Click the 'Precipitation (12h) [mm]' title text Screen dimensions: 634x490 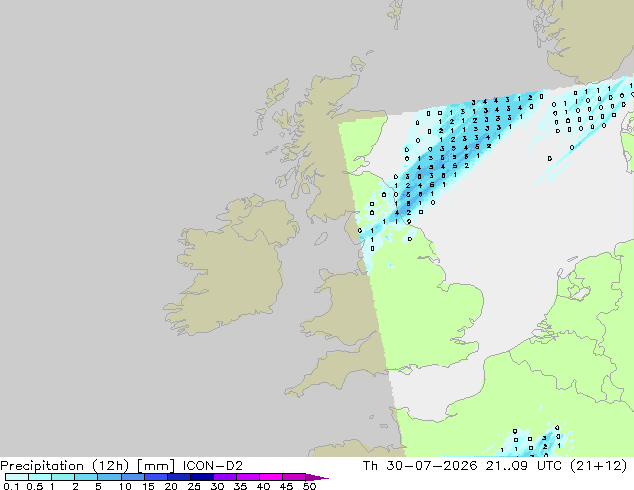point(87,466)
